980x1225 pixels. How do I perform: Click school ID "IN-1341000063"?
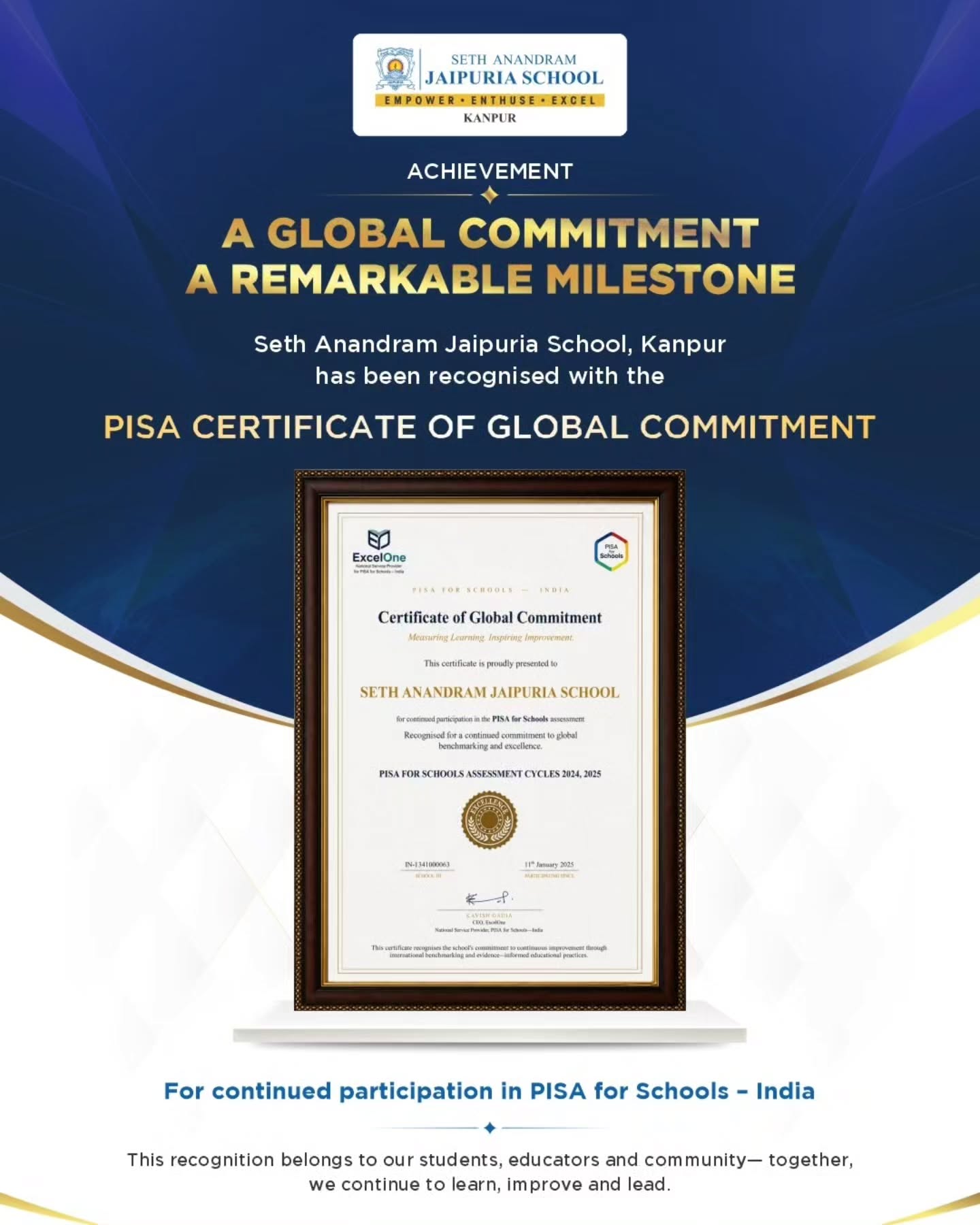[x=427, y=864]
